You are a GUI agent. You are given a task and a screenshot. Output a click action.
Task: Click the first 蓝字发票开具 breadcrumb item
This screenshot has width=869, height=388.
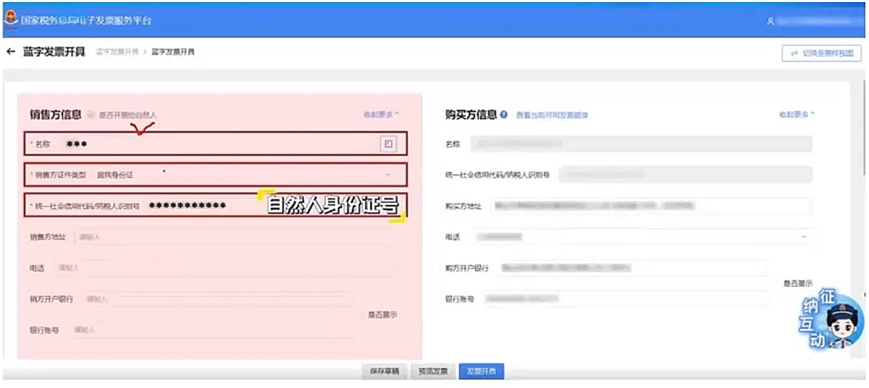point(117,52)
